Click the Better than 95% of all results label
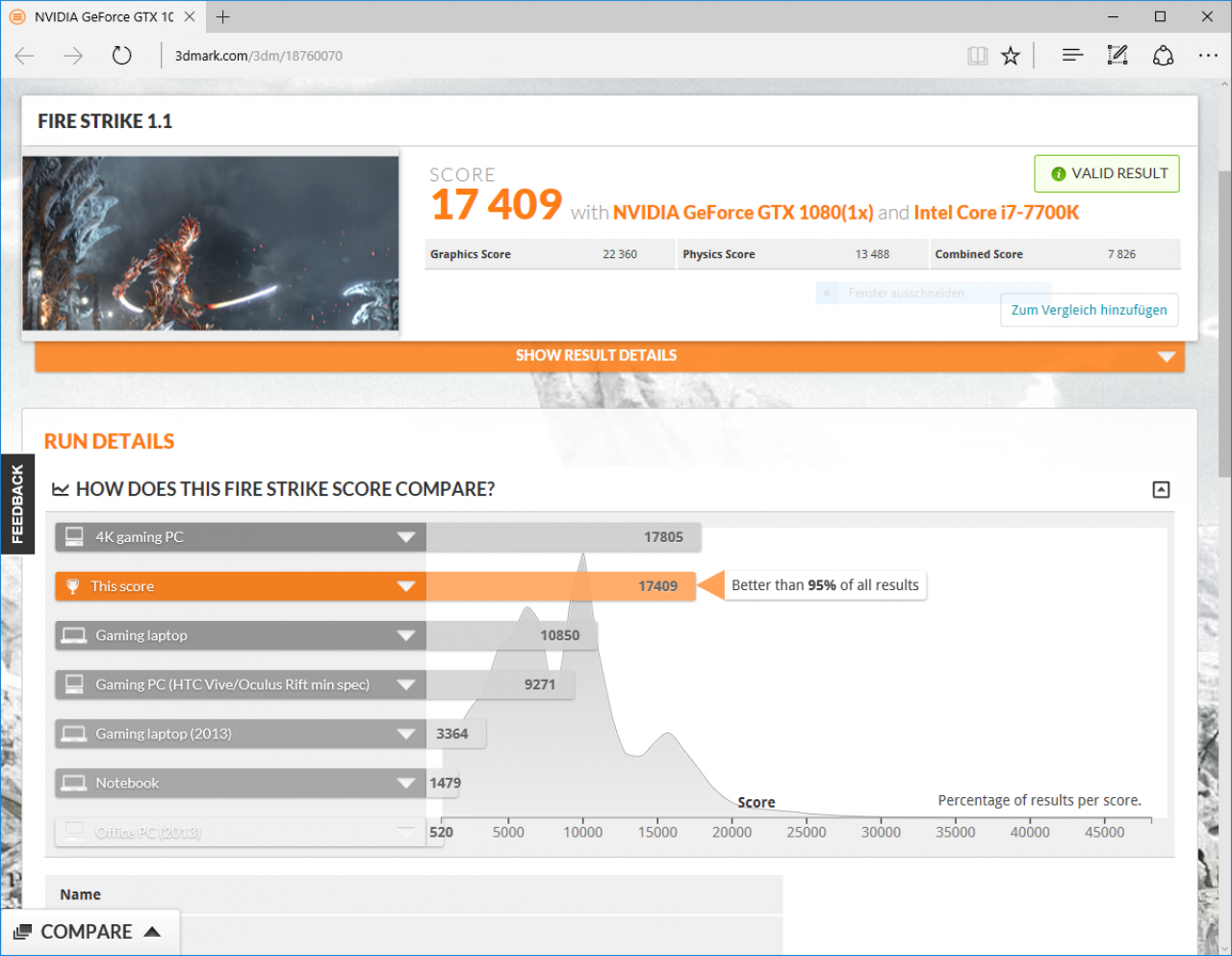 tap(825, 585)
